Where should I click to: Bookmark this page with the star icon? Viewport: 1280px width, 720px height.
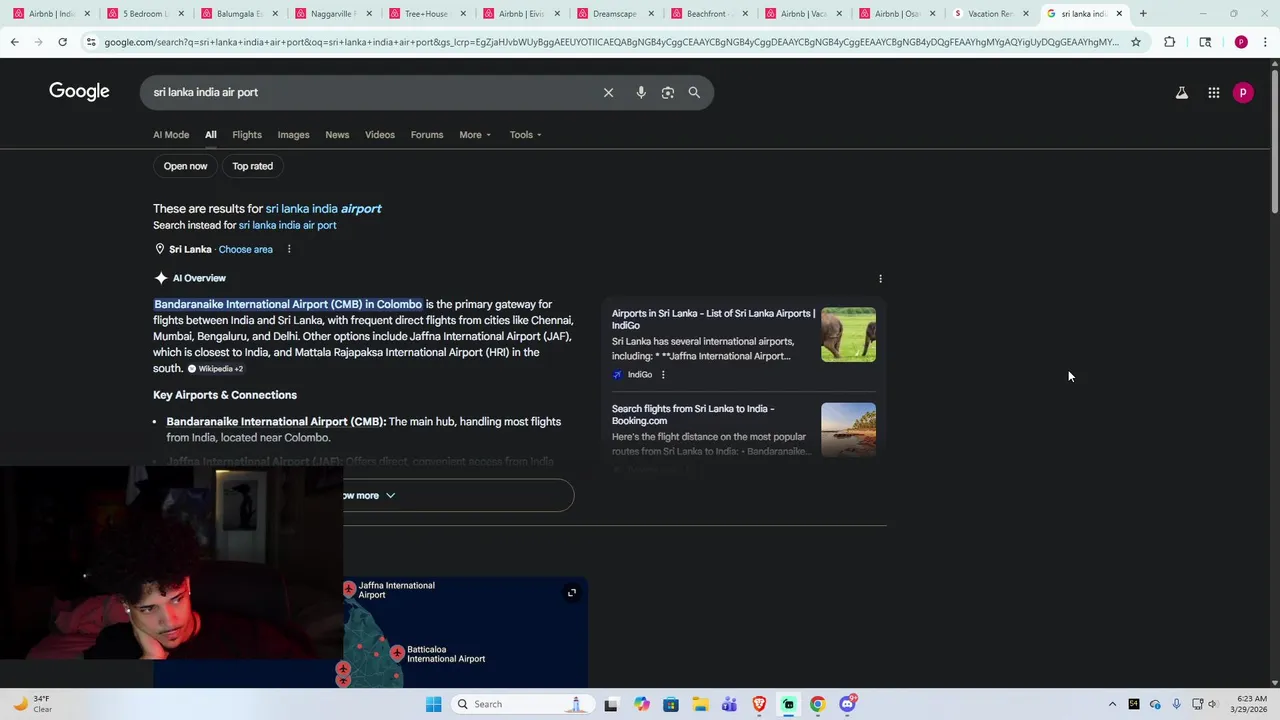pyautogui.click(x=1136, y=42)
